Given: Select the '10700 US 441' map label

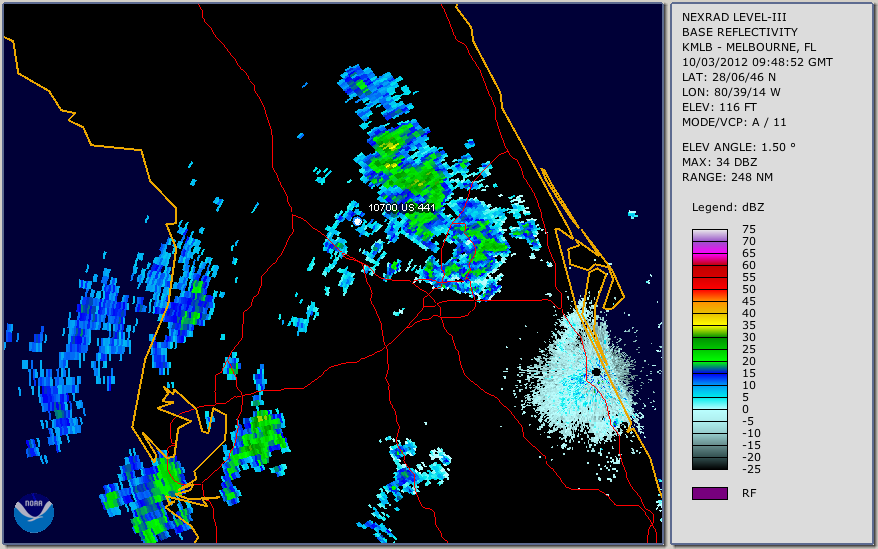Looking at the screenshot, I should 401,208.
